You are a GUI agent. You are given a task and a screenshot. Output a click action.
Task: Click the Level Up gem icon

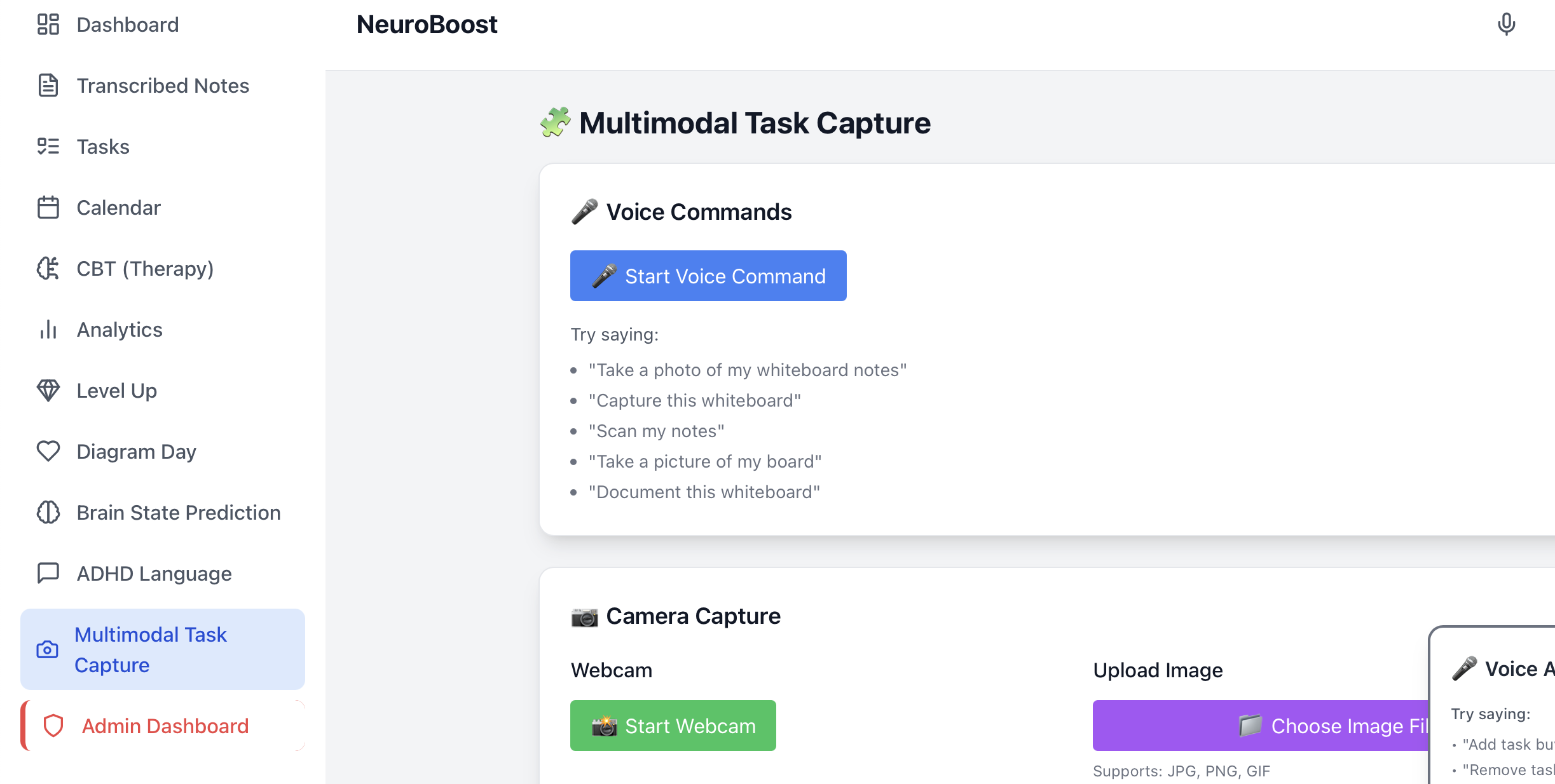tap(48, 391)
